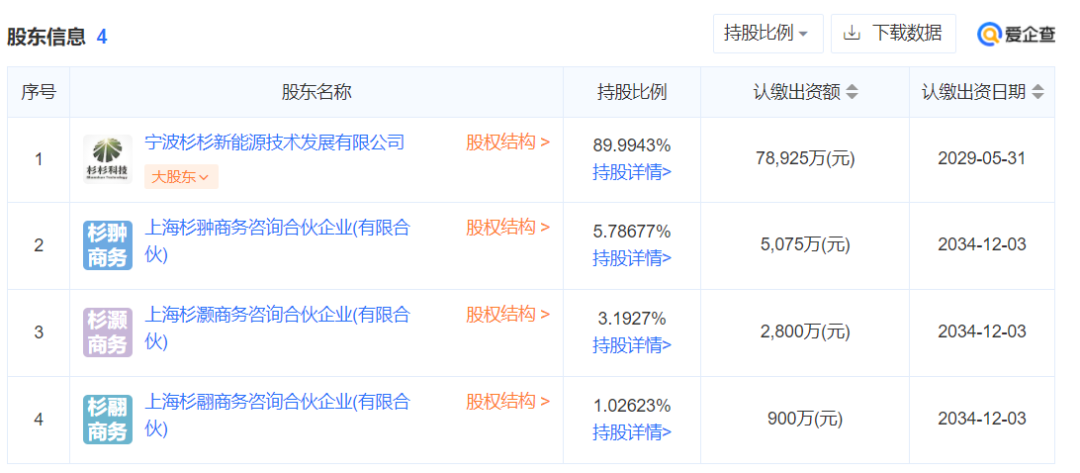This screenshot has height=473, width=1080.
Task: Open 上海杉翀商务咨询合伙企业 link
Action: tap(277, 240)
